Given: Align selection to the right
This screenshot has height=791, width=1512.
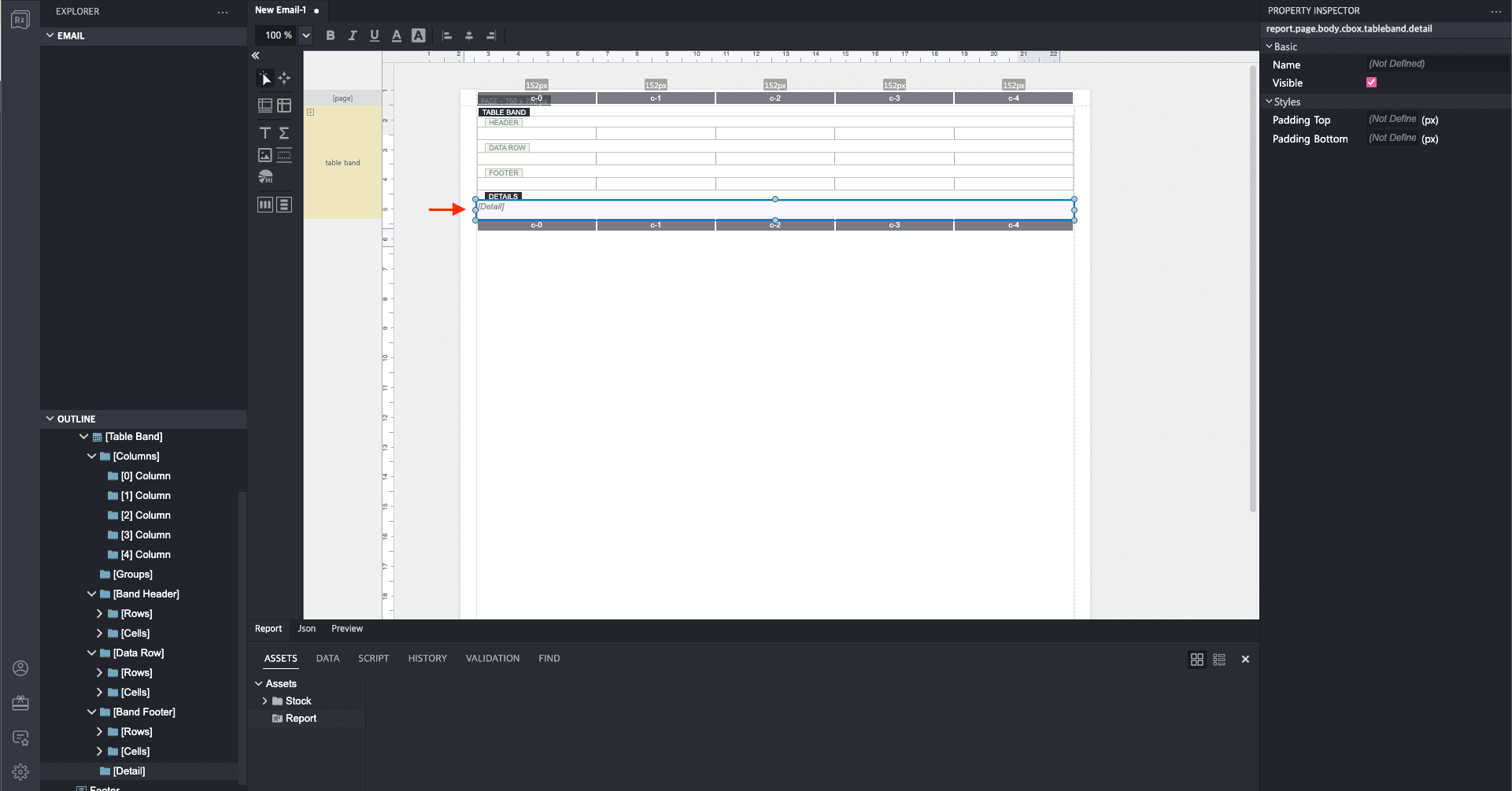Looking at the screenshot, I should [x=491, y=35].
